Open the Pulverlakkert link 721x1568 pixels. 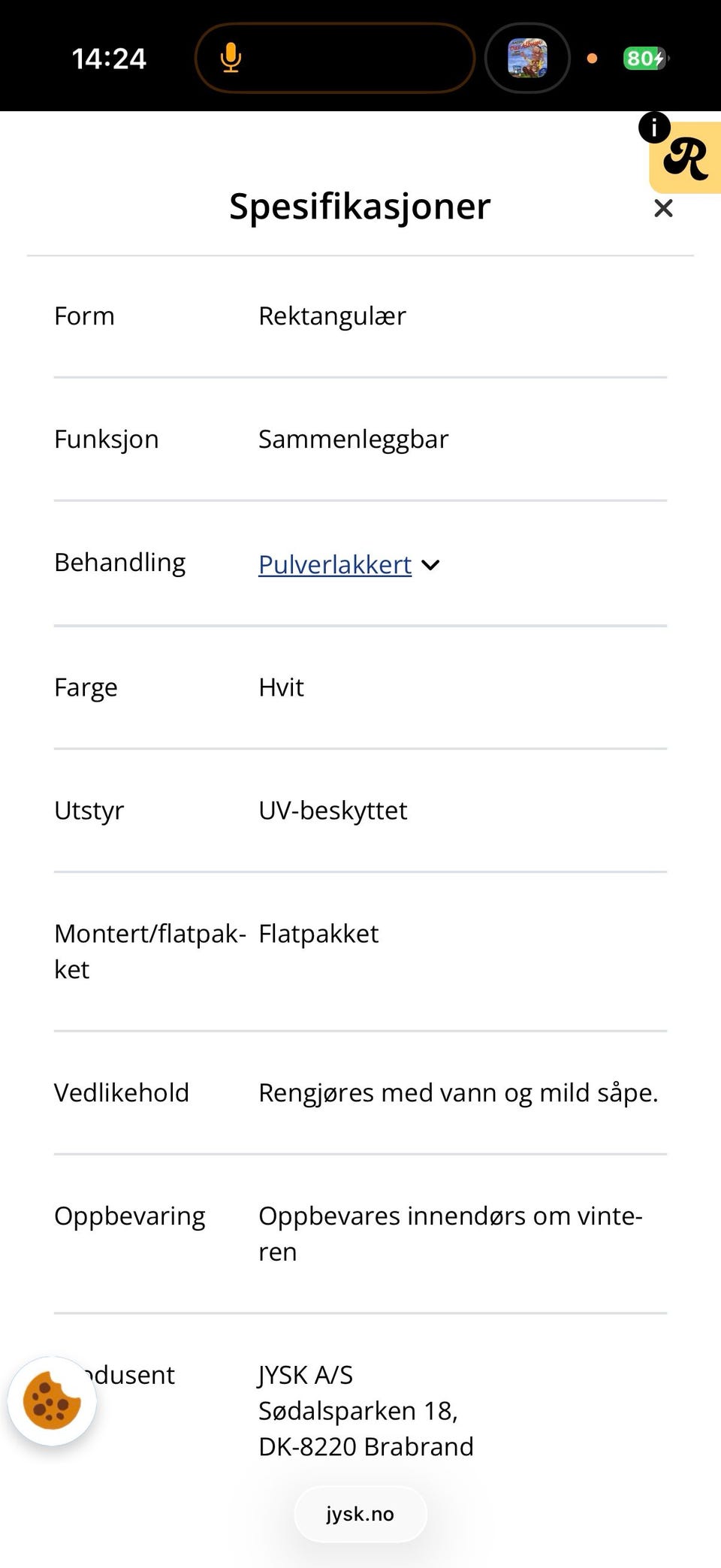pos(335,564)
